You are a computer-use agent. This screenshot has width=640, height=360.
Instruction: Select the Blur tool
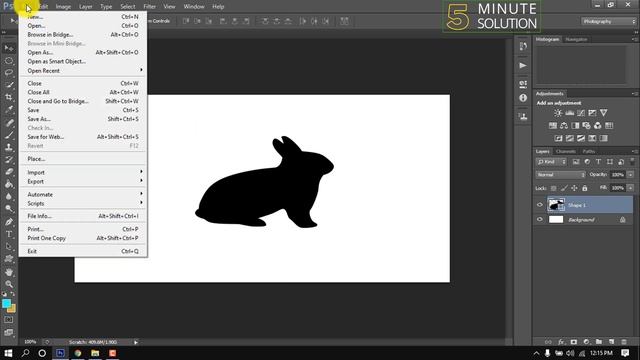[9, 196]
